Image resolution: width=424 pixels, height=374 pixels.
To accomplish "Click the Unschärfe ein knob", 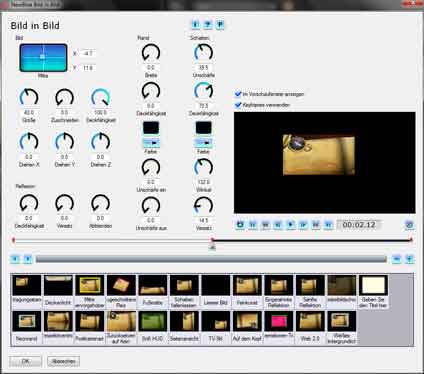I will click(x=151, y=167).
